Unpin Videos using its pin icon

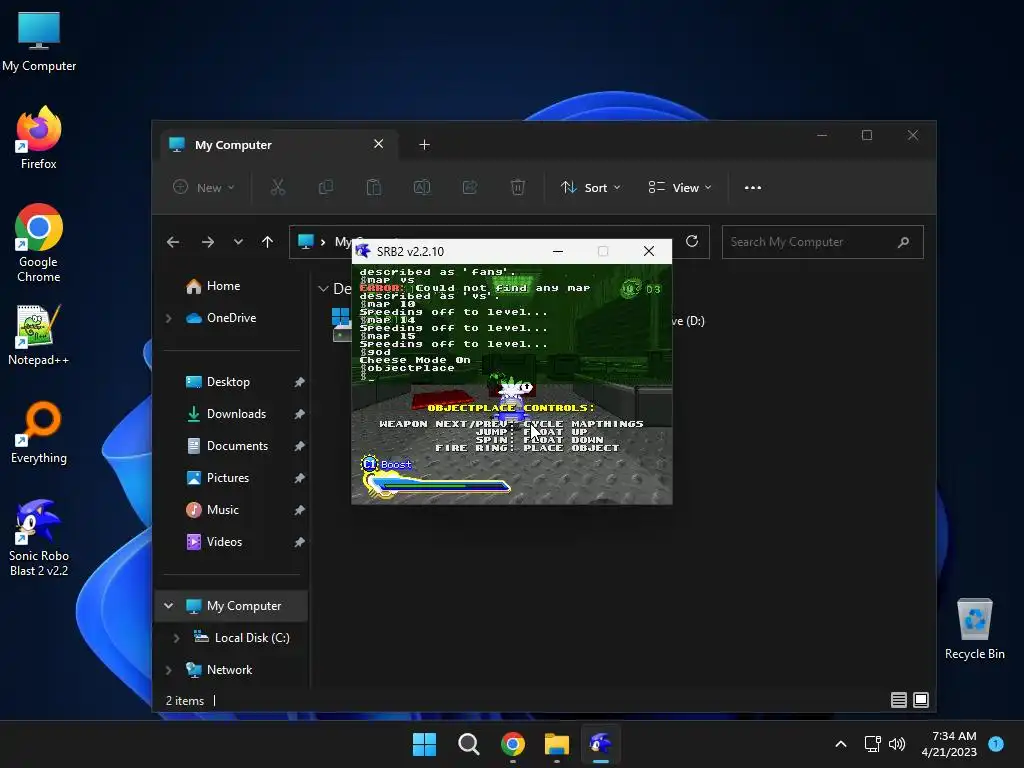(299, 542)
